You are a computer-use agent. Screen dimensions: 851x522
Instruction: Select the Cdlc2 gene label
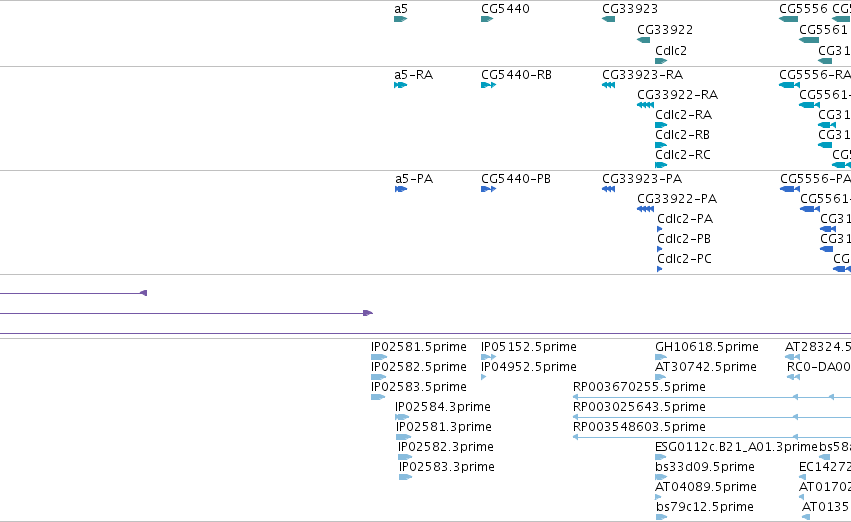click(x=671, y=50)
